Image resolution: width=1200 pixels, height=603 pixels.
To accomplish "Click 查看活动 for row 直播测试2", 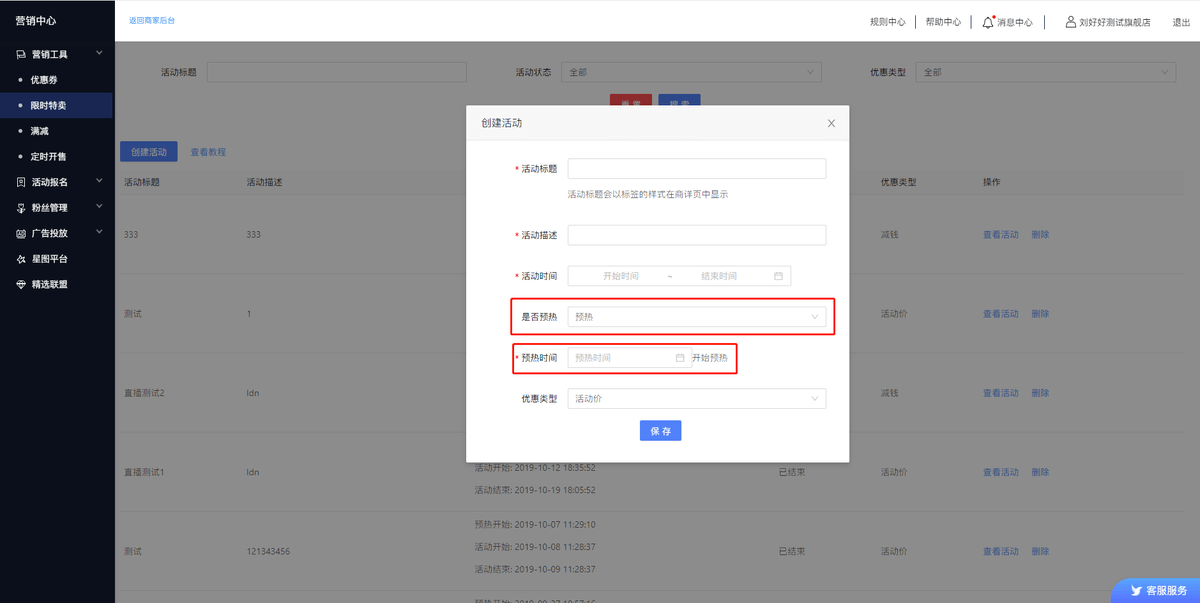I will (x=1000, y=393).
